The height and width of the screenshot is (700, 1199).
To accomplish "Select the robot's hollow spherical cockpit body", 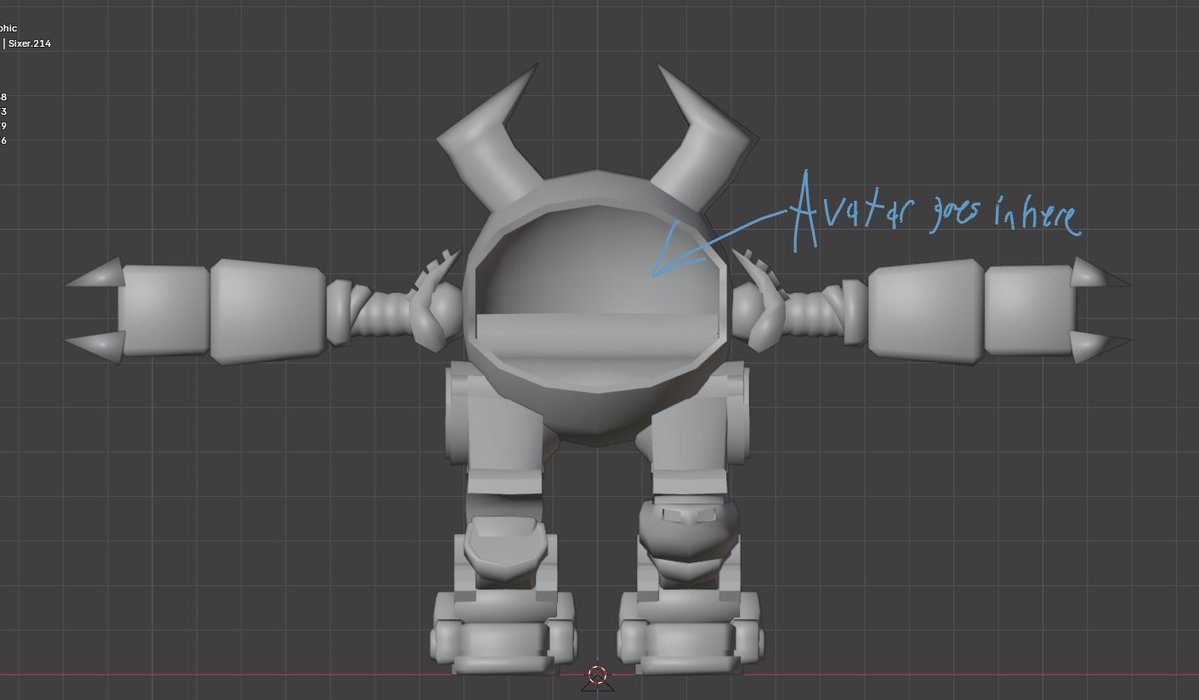I will pyautogui.click(x=597, y=308).
